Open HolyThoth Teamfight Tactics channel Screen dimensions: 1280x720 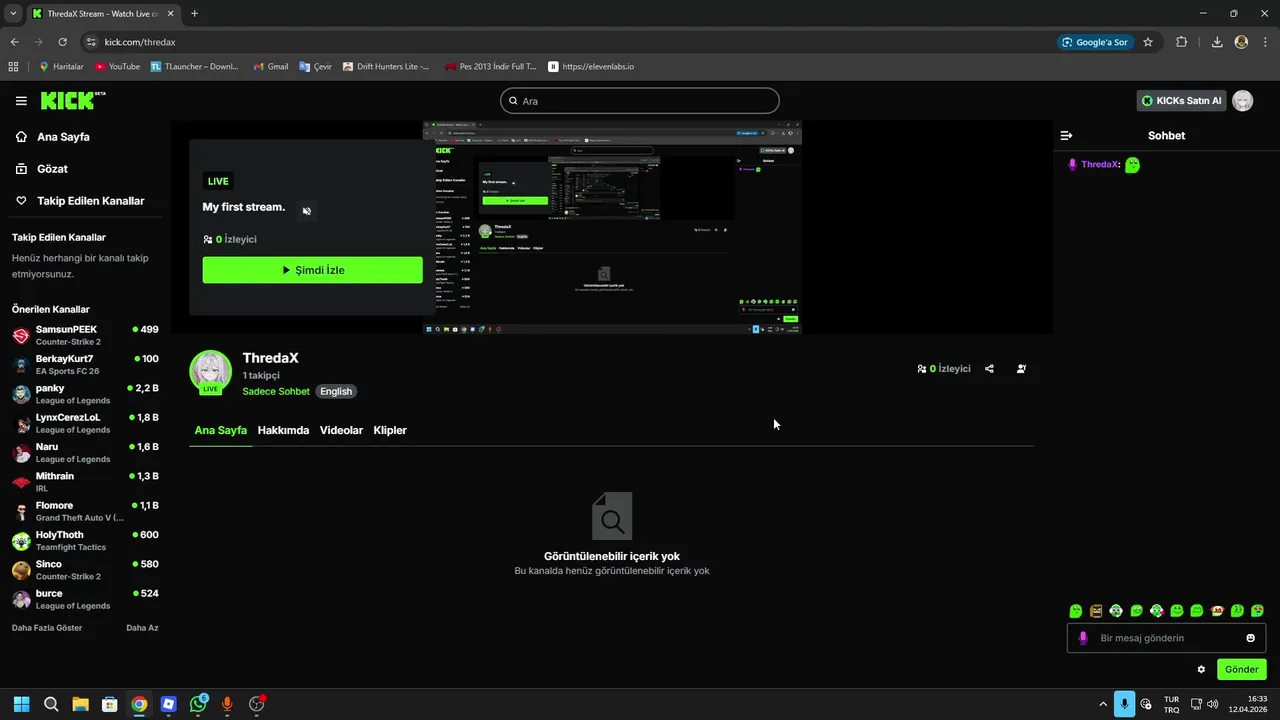(85, 540)
